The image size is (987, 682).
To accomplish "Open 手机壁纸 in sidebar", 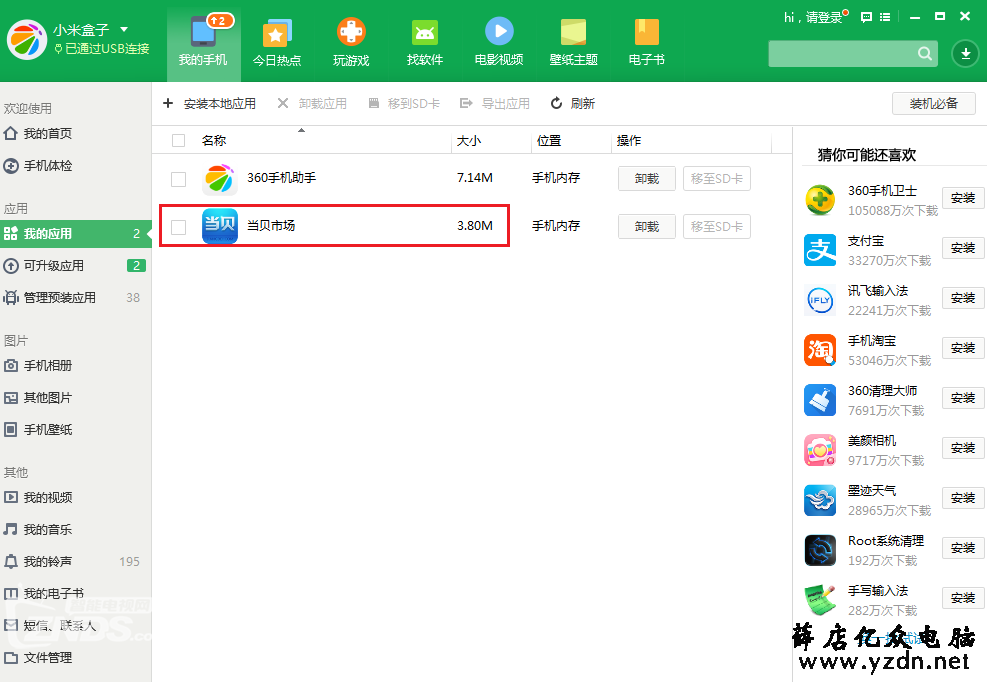I will pyautogui.click(x=38, y=429).
